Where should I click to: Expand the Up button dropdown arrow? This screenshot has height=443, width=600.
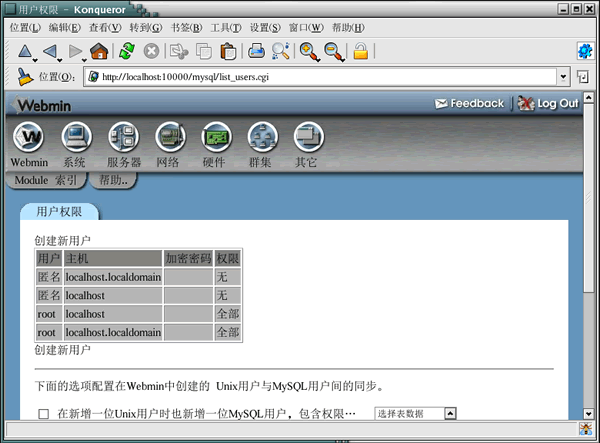coord(35,60)
